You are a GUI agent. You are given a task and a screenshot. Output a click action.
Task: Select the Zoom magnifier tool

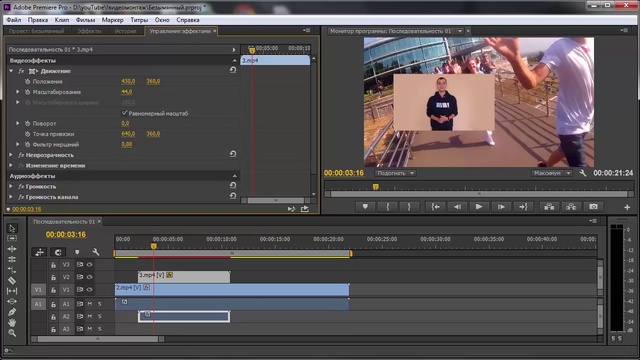12,333
